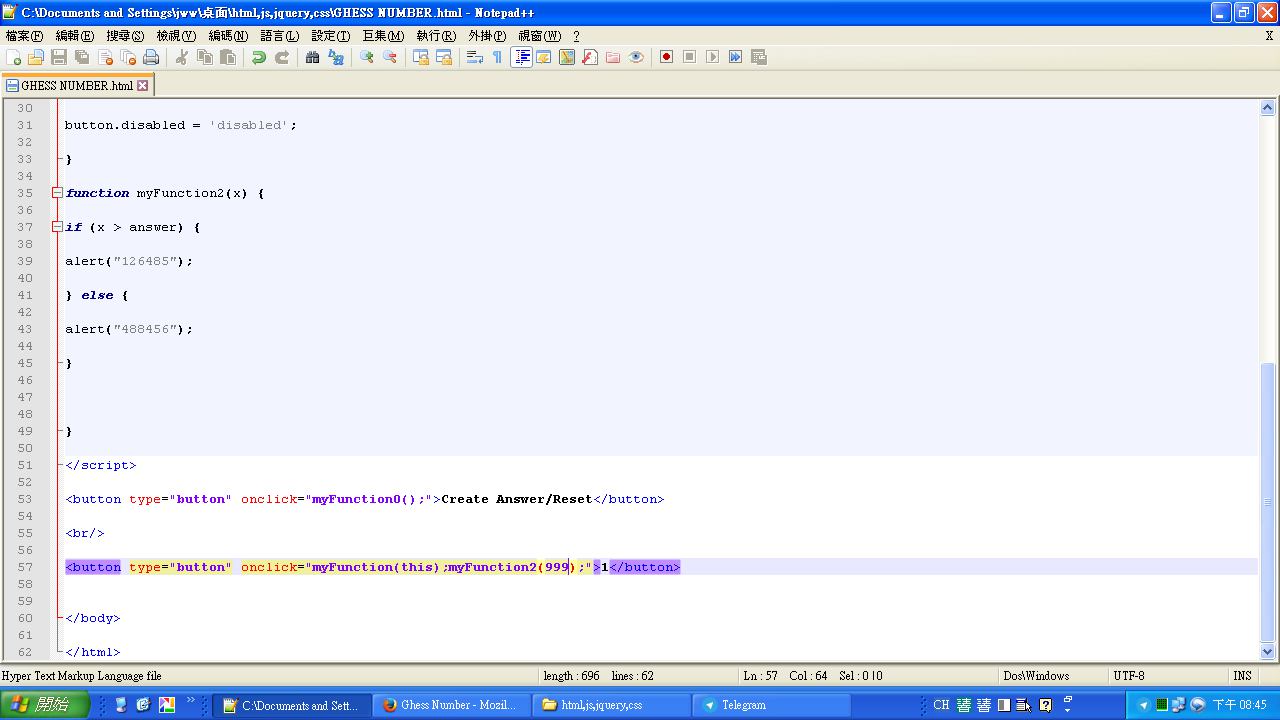
Task: Toggle the Folder as Workspace panel icon
Action: (613, 57)
